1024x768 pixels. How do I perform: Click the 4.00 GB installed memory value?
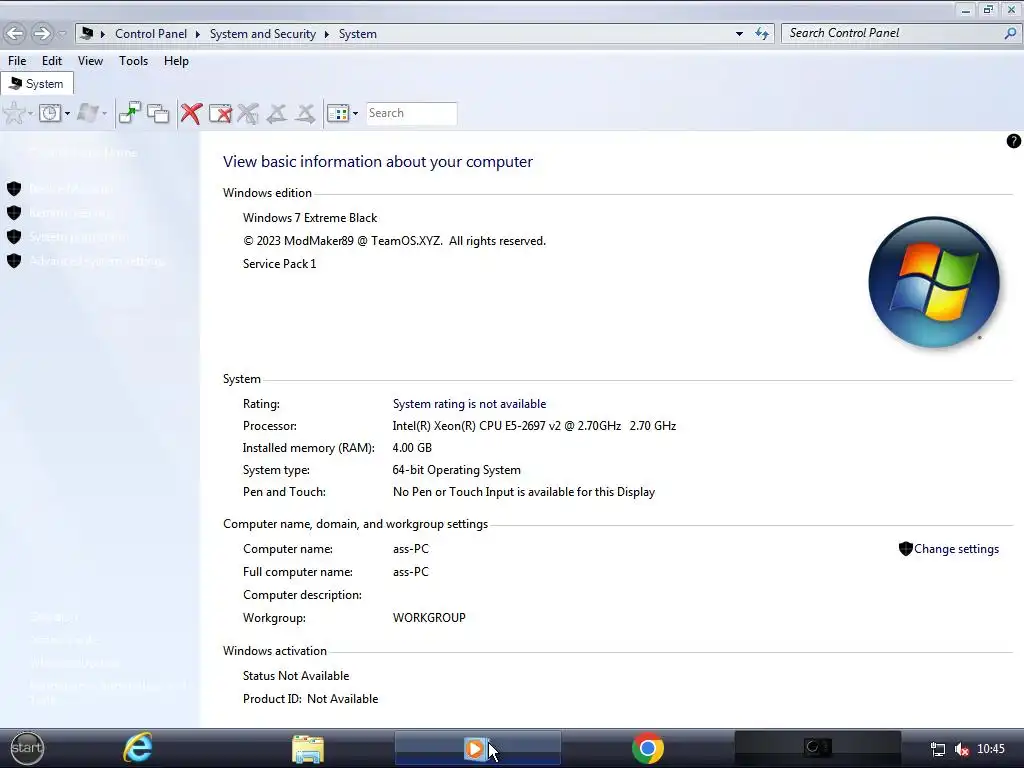pos(411,448)
